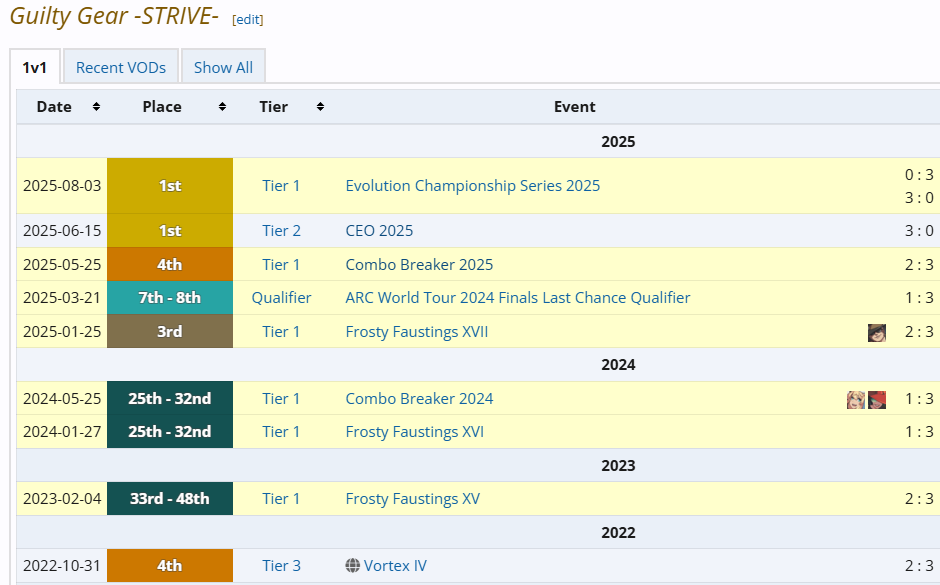The width and height of the screenshot is (940, 585).
Task: Select the 1v1 tab
Action: point(35,67)
